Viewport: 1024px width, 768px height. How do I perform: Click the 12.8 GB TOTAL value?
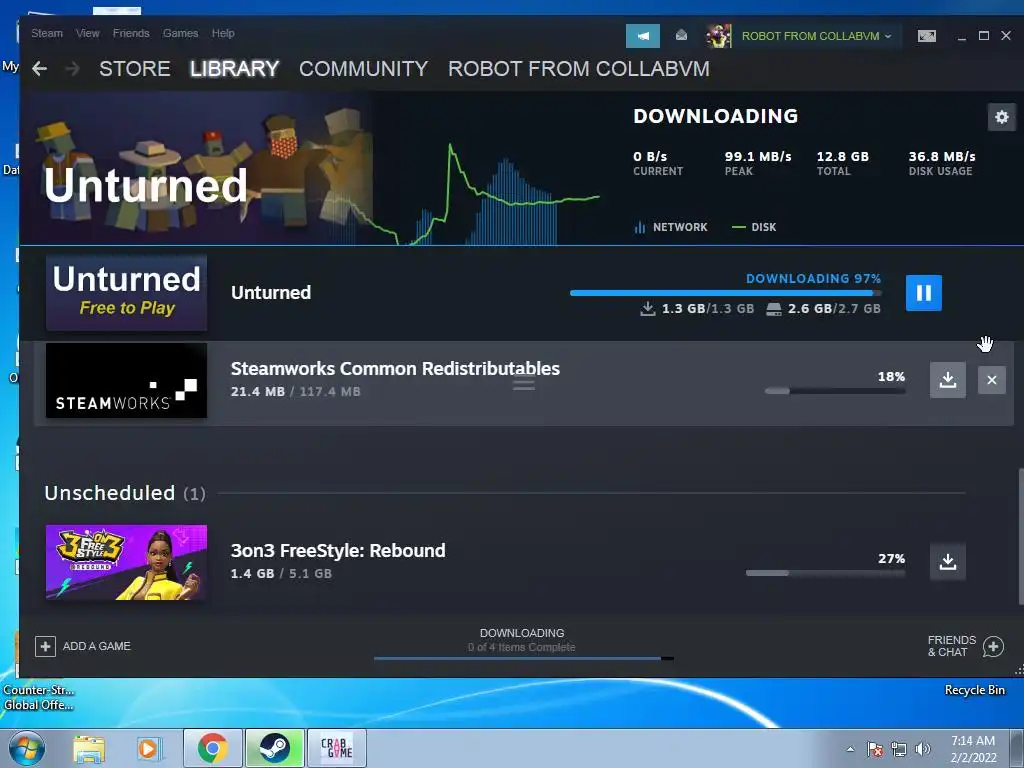click(x=842, y=157)
